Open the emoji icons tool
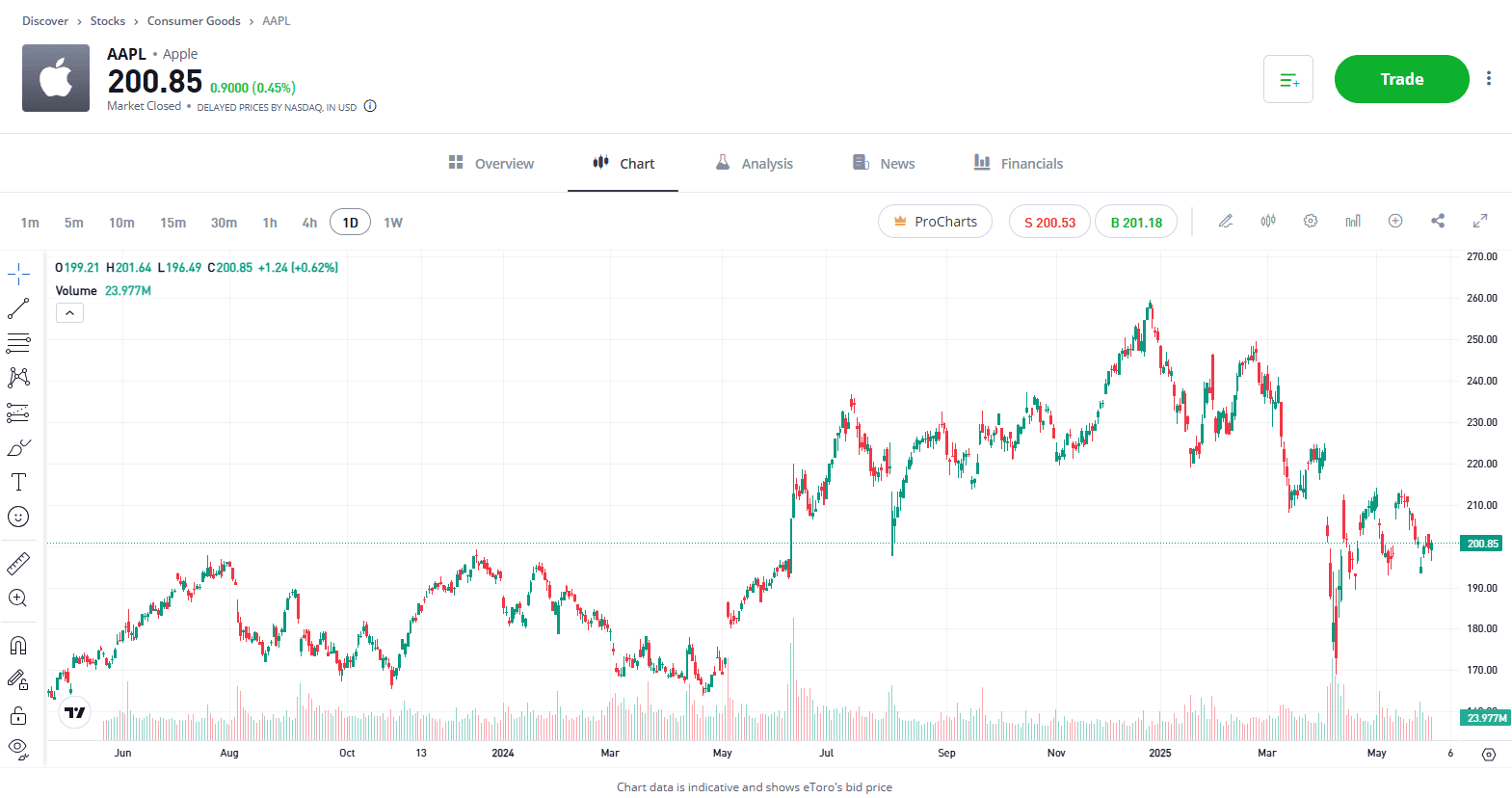 [18, 517]
